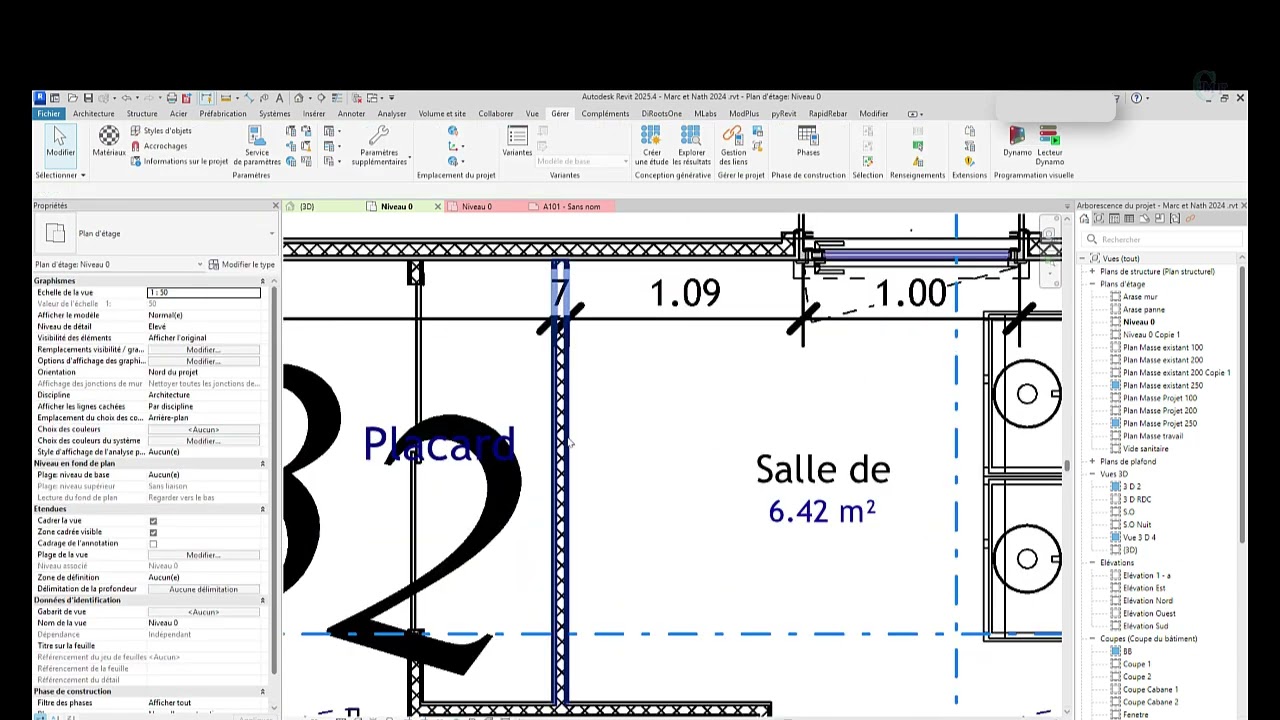Open Gestion des liens
This screenshot has height=720, width=1280.
[733, 146]
